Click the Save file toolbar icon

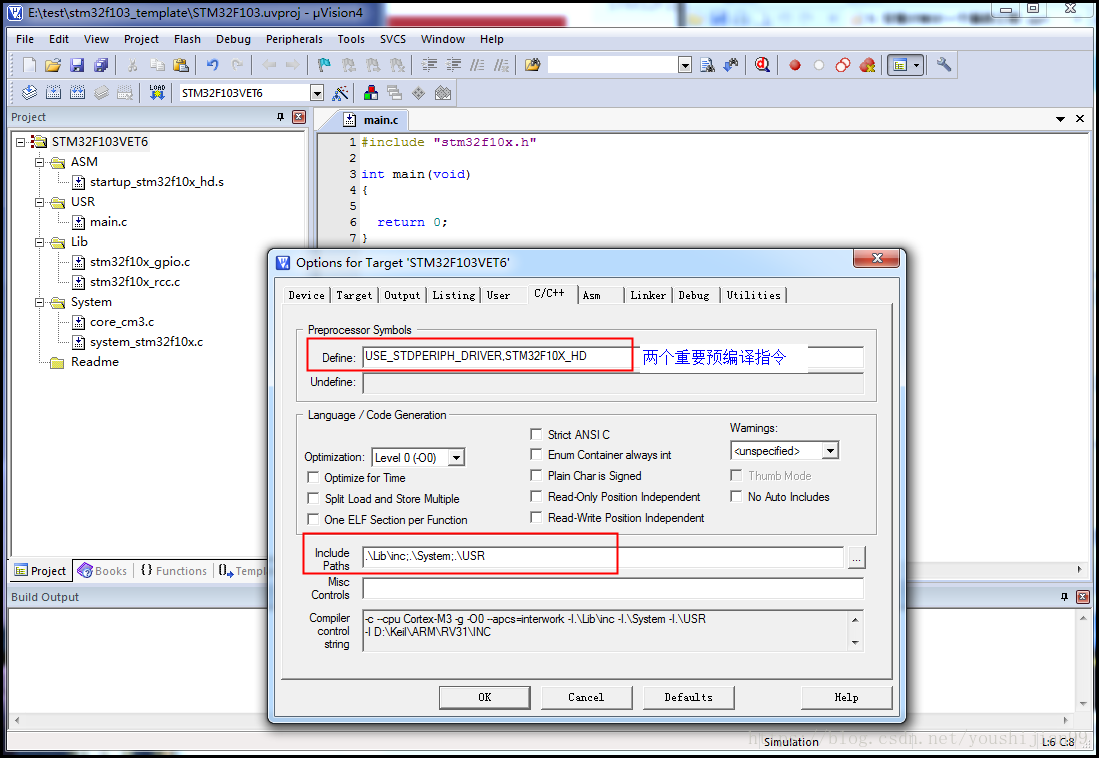[x=77, y=65]
